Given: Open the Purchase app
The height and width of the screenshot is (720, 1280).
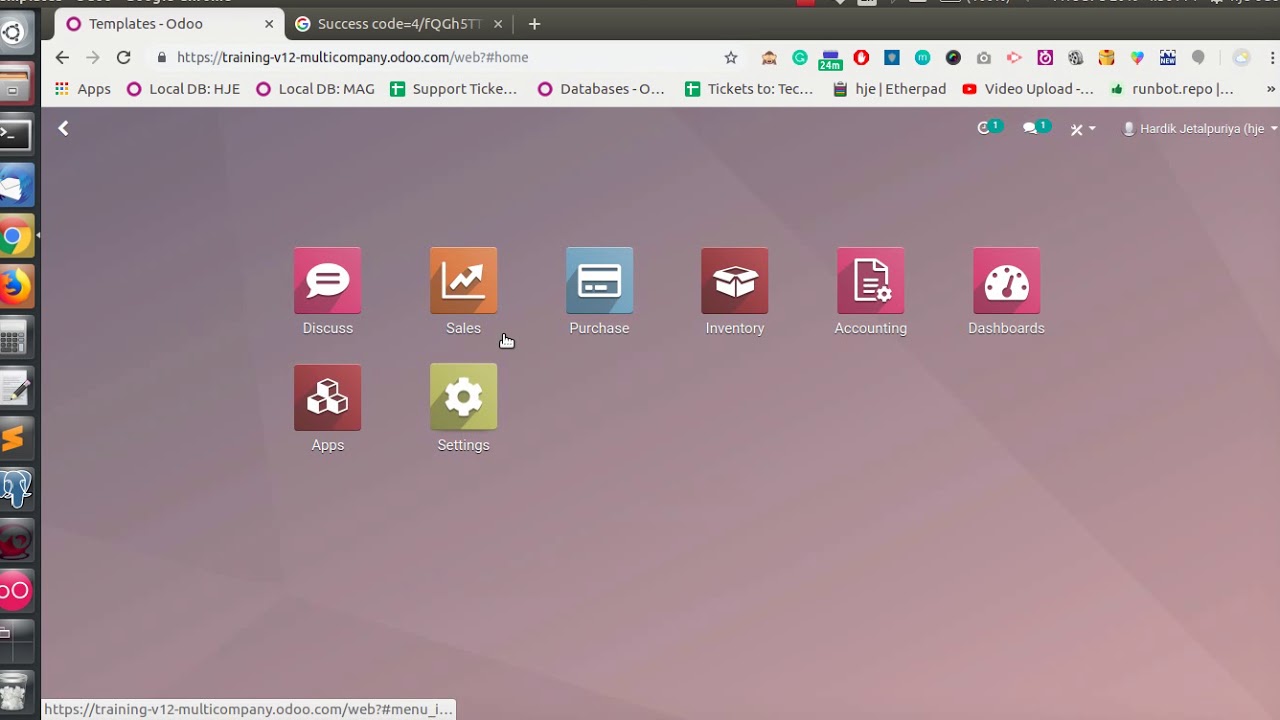Looking at the screenshot, I should (x=599, y=291).
